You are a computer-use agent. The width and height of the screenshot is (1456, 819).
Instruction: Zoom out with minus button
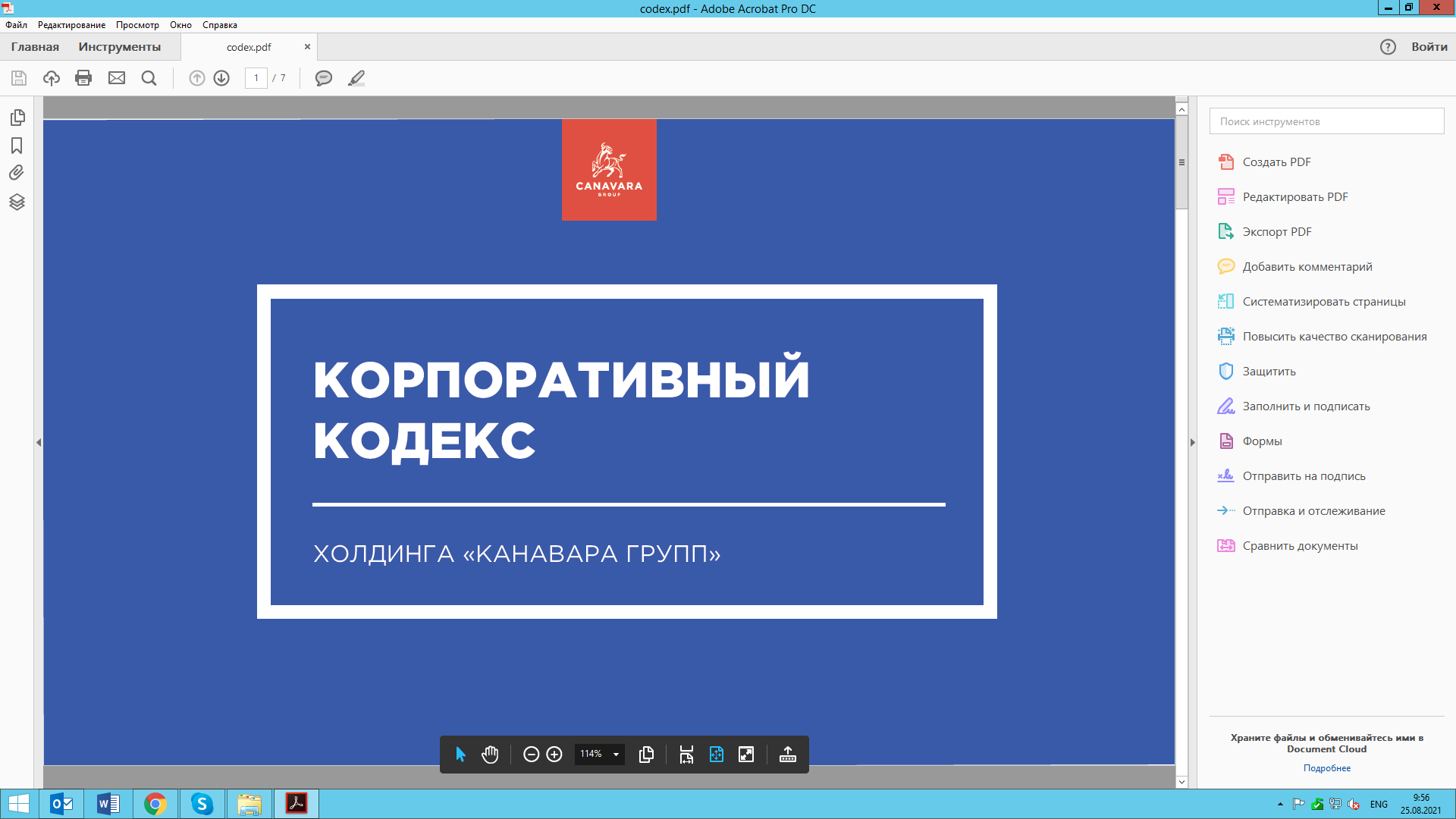[531, 755]
